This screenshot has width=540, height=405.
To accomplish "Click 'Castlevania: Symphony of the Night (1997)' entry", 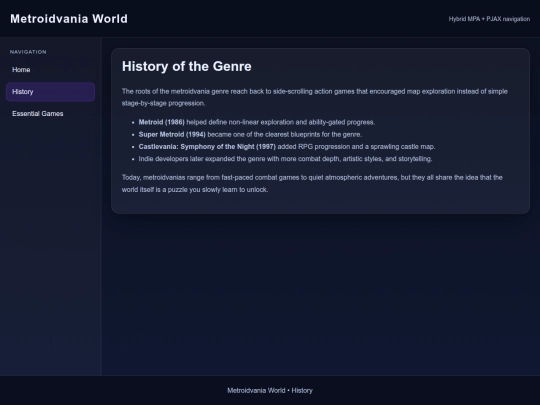I will click(x=287, y=147).
